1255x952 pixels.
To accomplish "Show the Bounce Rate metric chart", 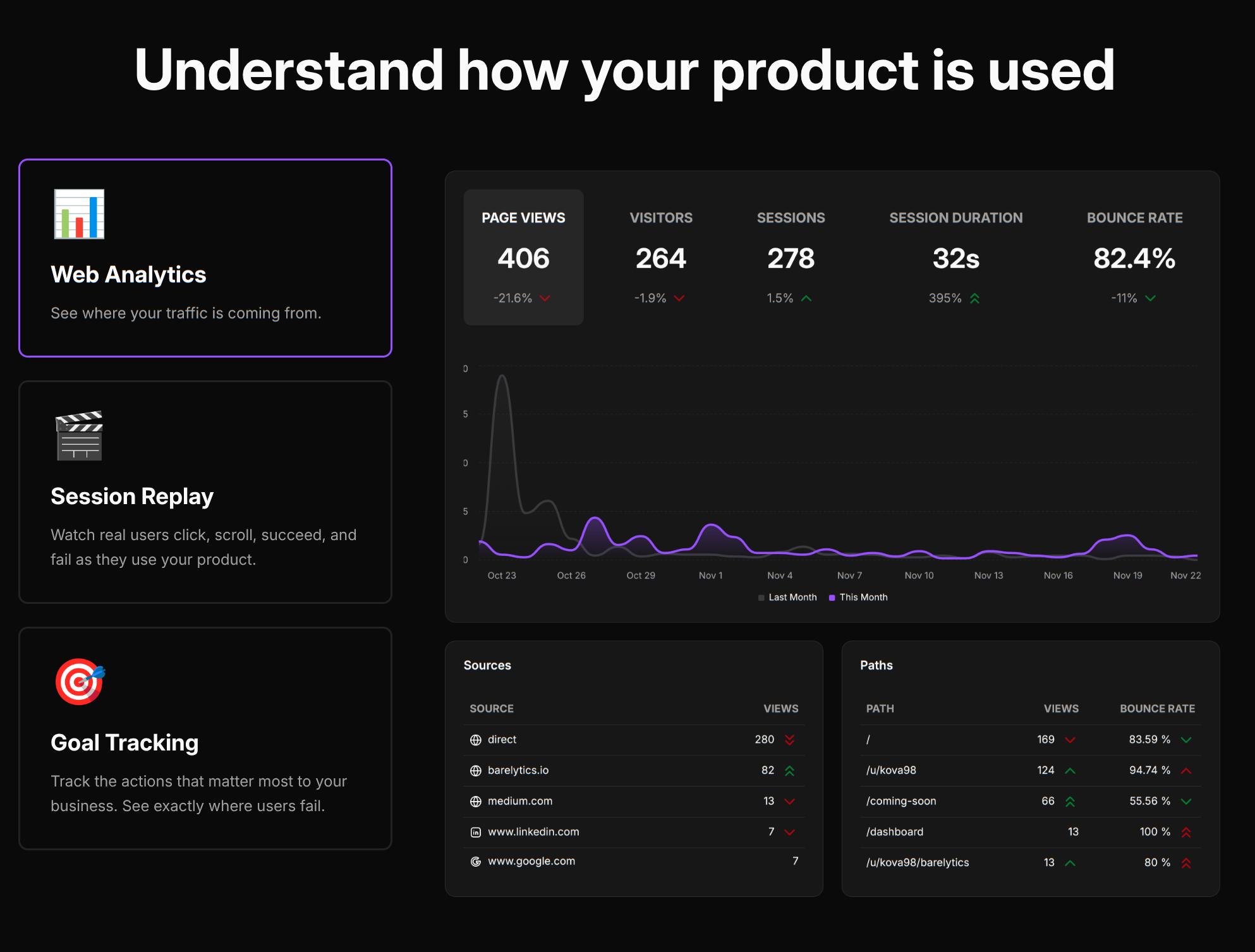I will [1134, 257].
